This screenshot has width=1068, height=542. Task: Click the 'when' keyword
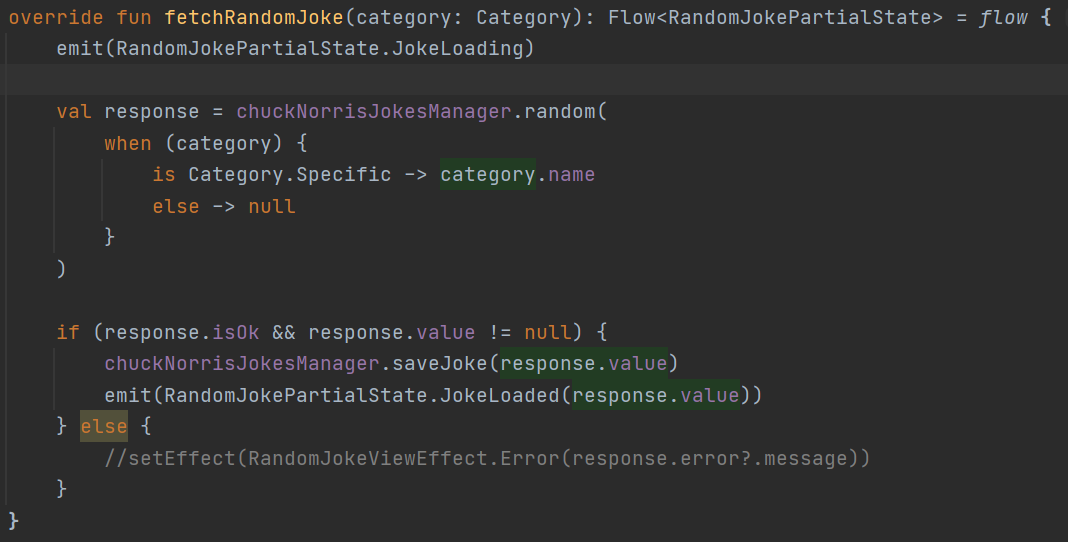pos(128,143)
